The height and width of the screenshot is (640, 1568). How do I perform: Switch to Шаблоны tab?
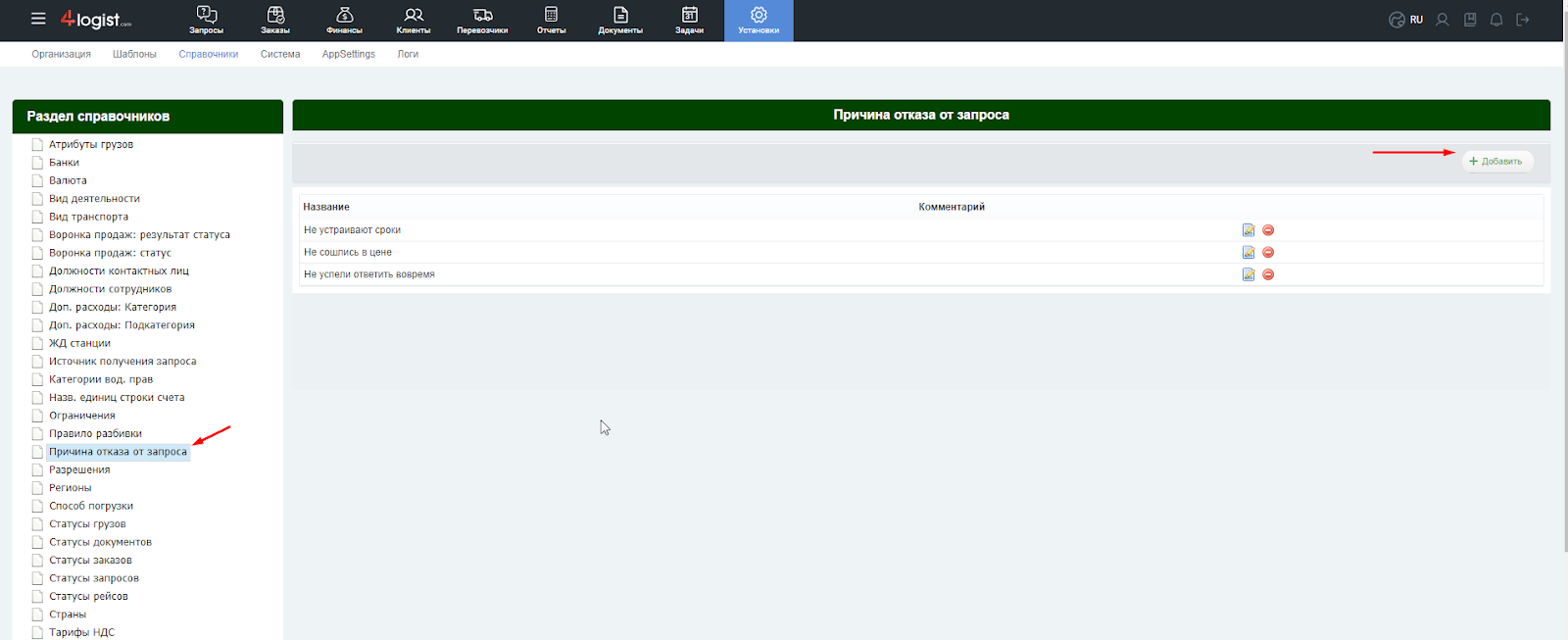tap(134, 54)
